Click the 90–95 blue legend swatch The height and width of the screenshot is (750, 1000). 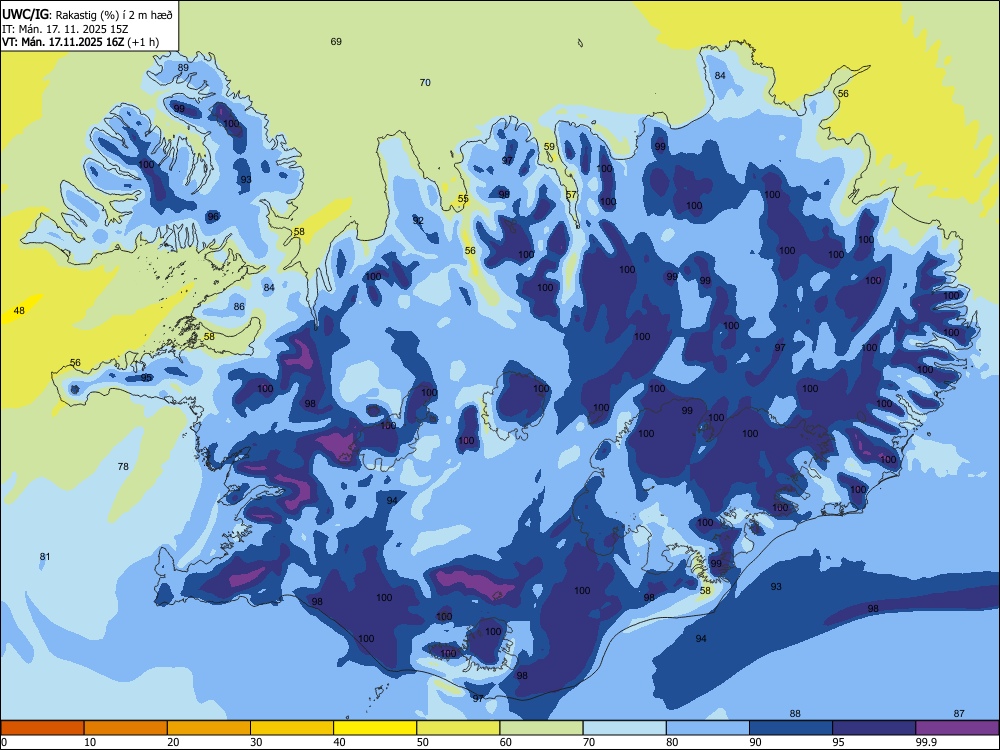point(791,728)
